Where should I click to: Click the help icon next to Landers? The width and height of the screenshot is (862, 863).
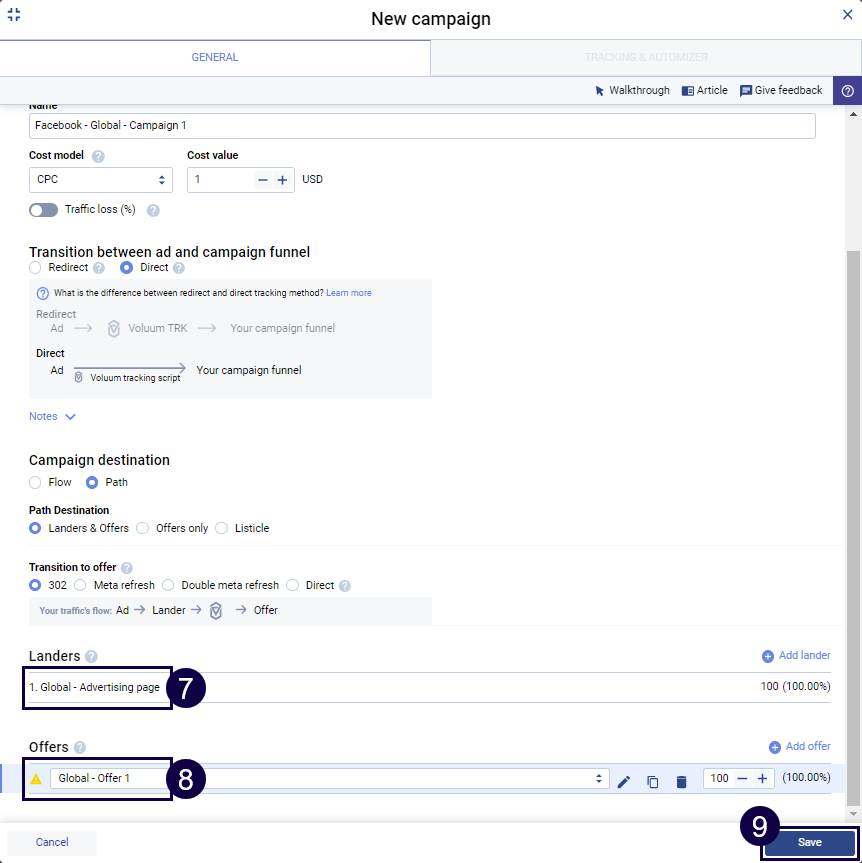pos(91,656)
